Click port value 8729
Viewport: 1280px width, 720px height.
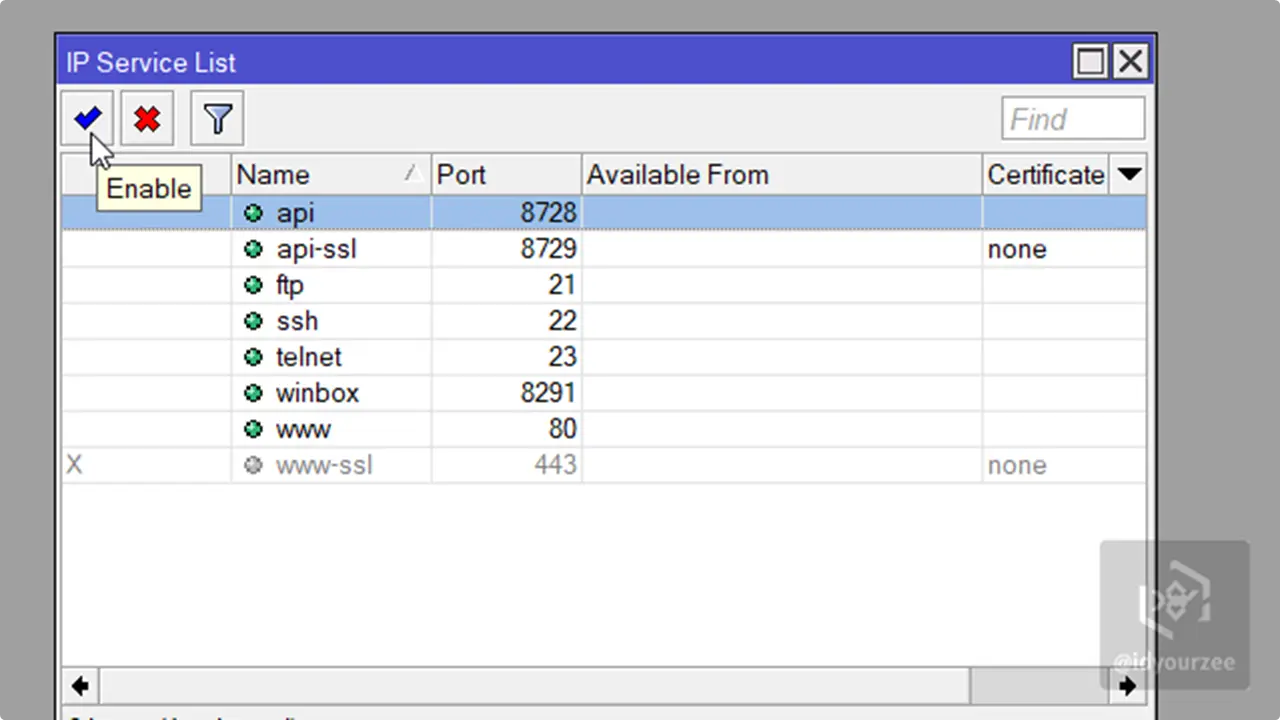tap(548, 249)
